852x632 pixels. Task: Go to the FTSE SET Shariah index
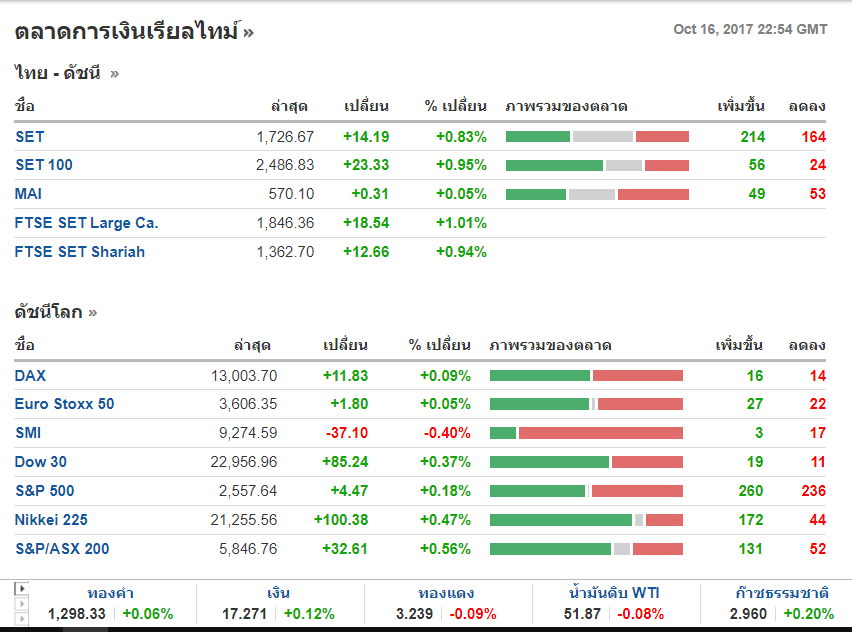pyautogui.click(x=80, y=252)
